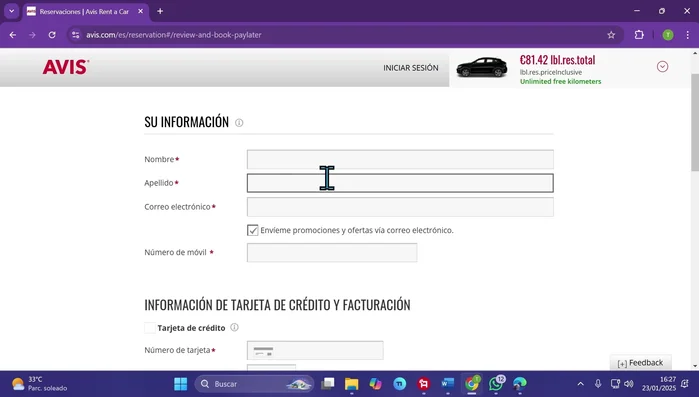Screen dimensions: 699x397
Task: Click the microphone tray icon
Action: click(598, 384)
